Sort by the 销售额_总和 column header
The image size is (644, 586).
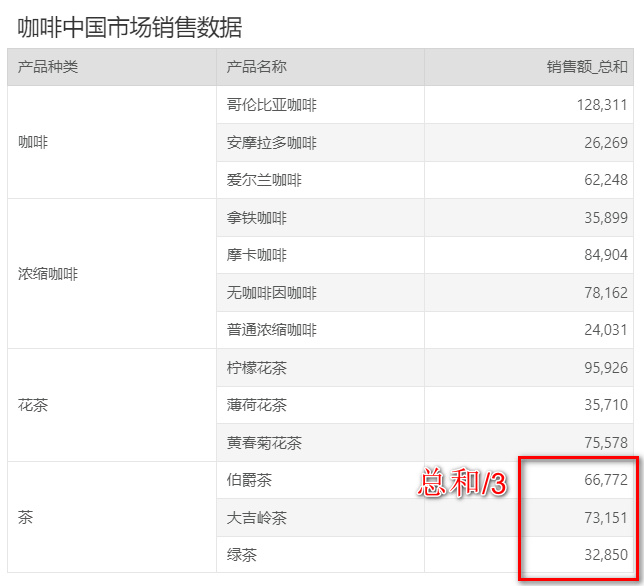point(587,67)
